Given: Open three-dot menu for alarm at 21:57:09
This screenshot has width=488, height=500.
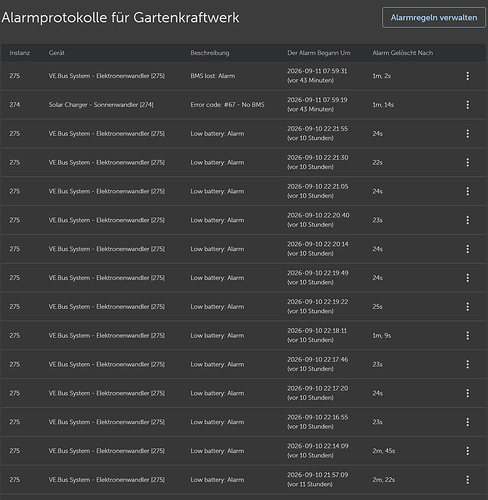Looking at the screenshot, I should click(x=468, y=480).
